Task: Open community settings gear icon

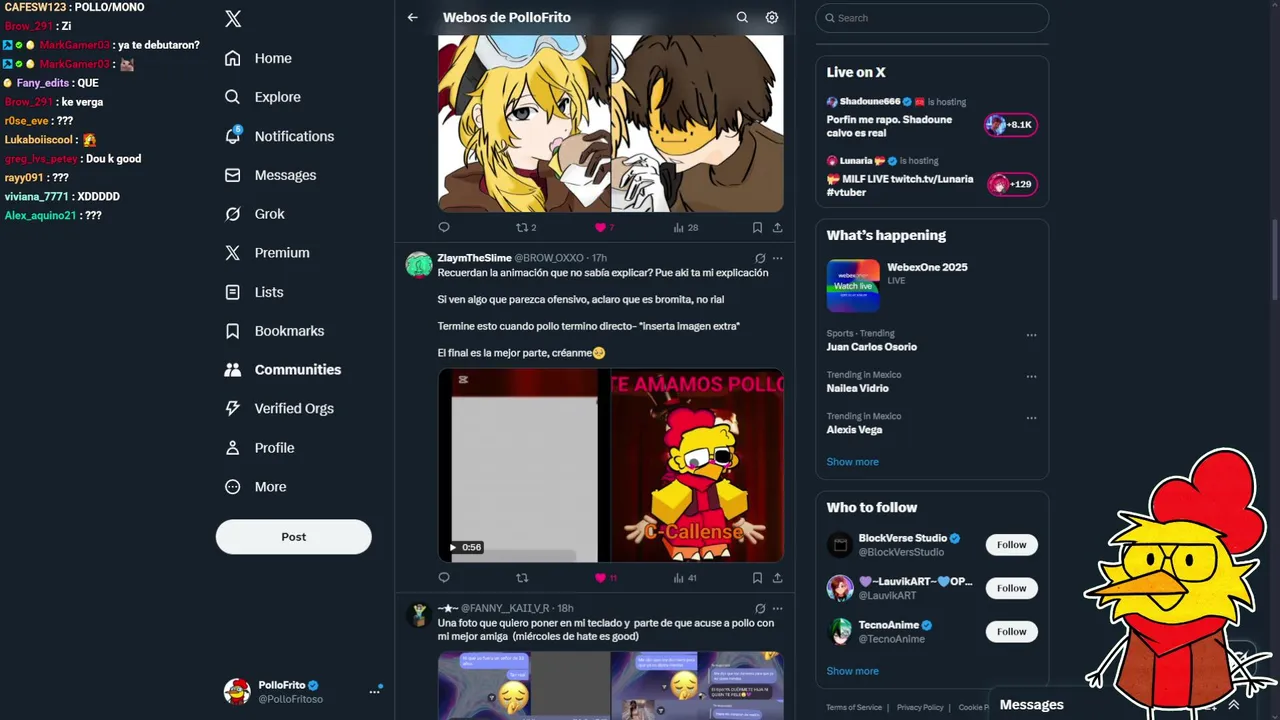Action: [772, 18]
